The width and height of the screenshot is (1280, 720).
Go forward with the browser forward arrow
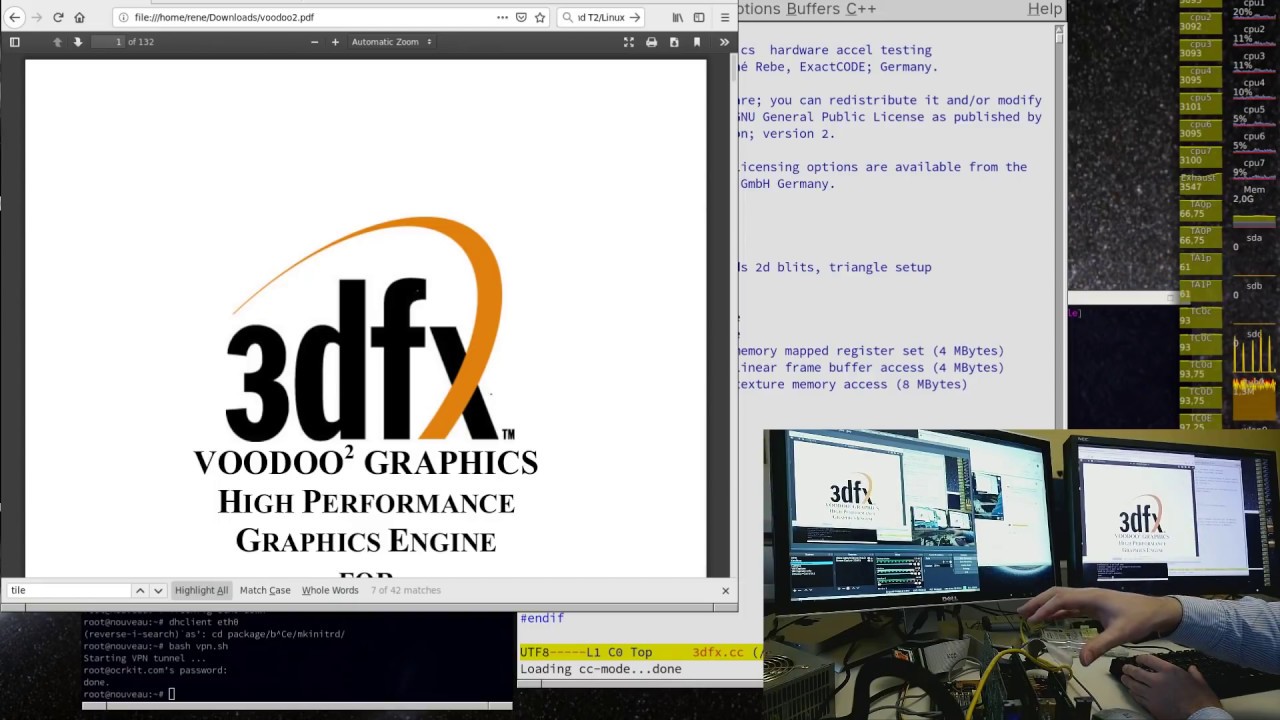click(37, 17)
